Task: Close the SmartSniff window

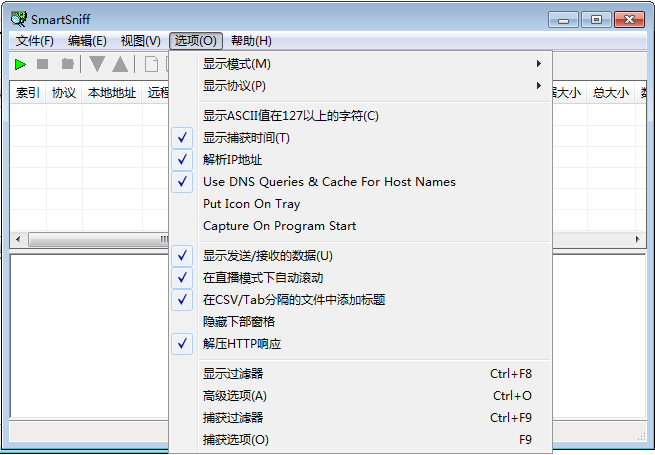Action: (630, 20)
